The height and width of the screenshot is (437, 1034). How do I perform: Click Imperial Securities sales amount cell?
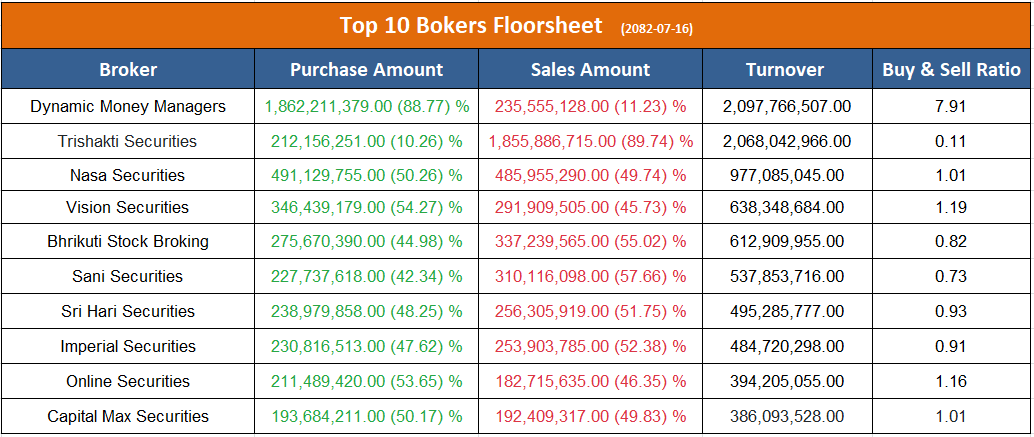[x=590, y=346]
